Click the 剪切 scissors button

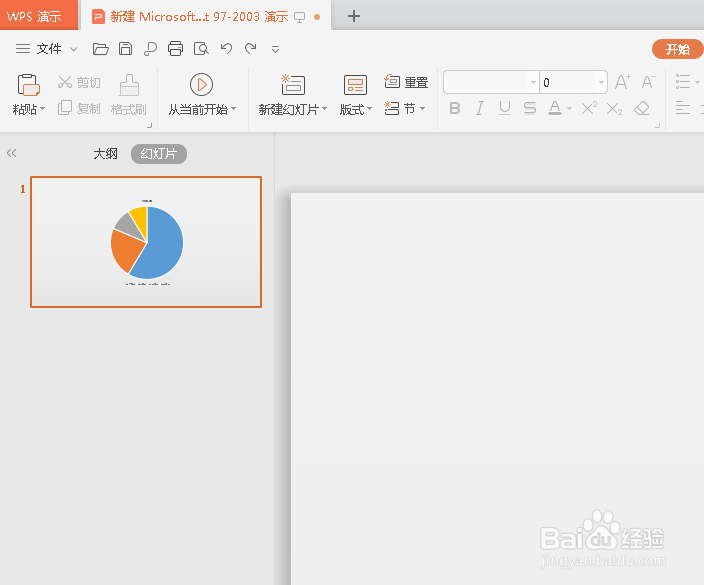pyautogui.click(x=79, y=82)
